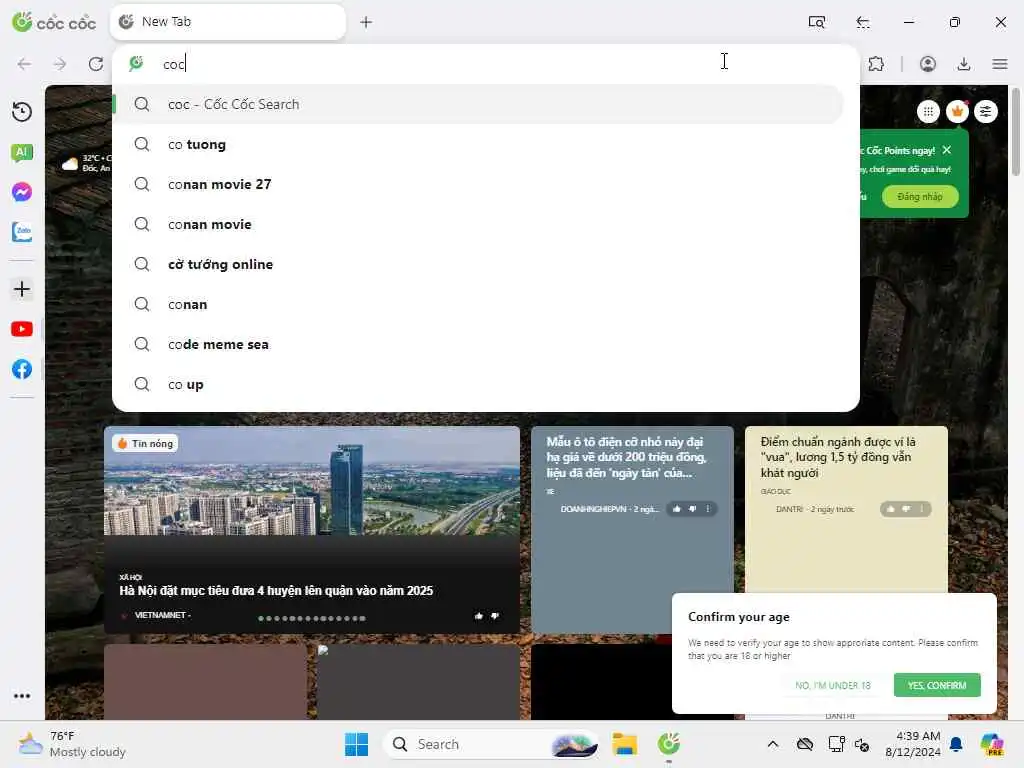1024x768 pixels.
Task: Click the 'Tin nóng' badge
Action: tap(145, 444)
